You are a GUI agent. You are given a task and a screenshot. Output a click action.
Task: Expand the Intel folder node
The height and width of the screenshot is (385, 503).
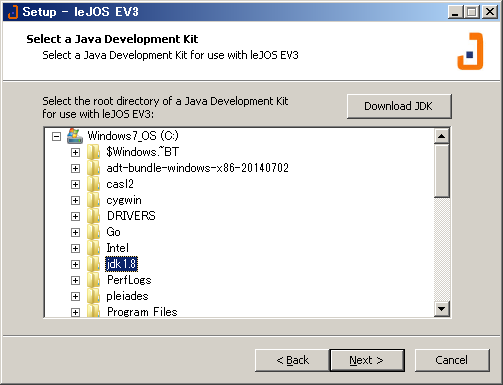75,248
